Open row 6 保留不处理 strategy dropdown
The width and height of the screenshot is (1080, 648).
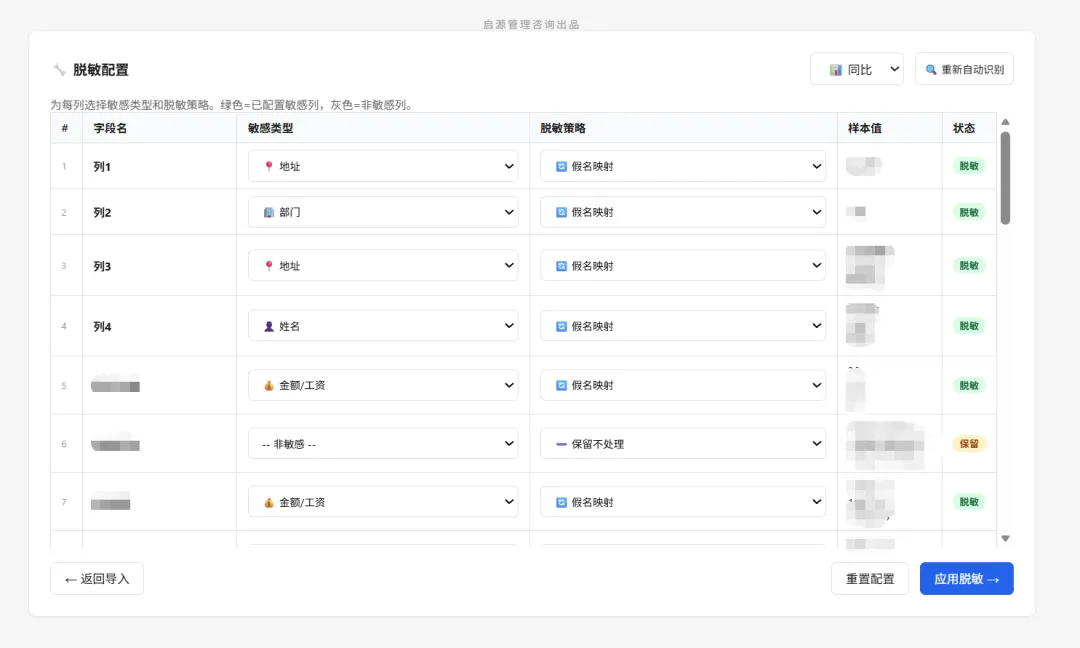[683, 444]
